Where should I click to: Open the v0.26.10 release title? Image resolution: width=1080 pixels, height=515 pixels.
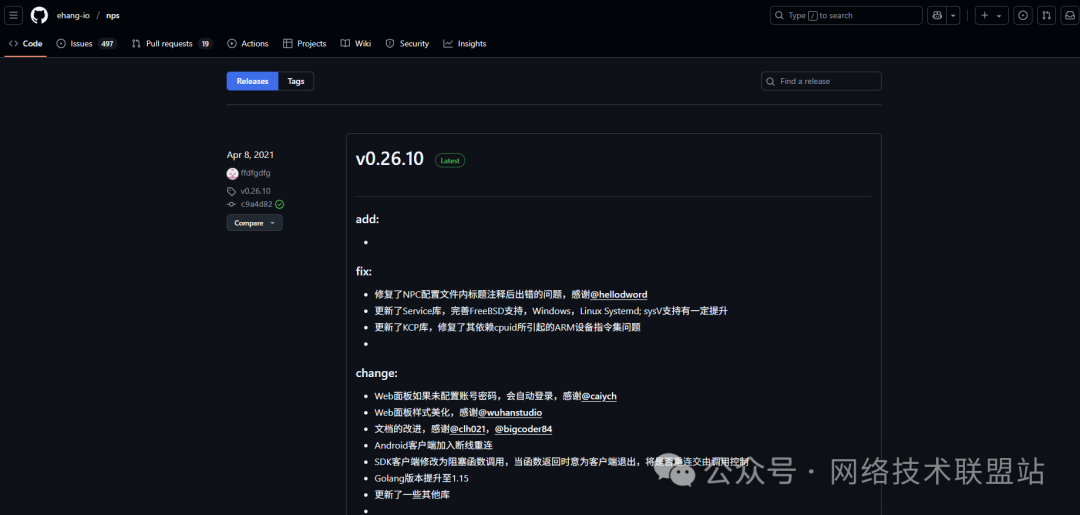(x=389, y=159)
